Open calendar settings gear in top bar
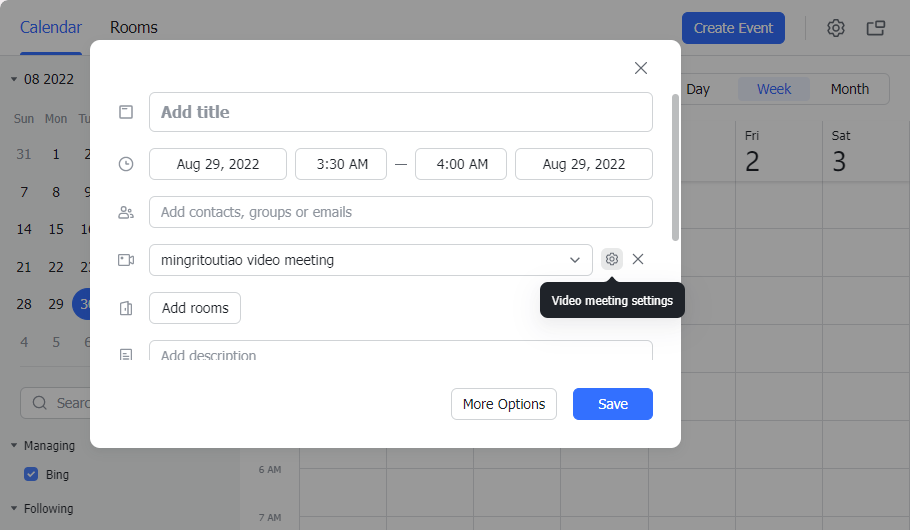This screenshot has height=530, width=910. point(836,28)
